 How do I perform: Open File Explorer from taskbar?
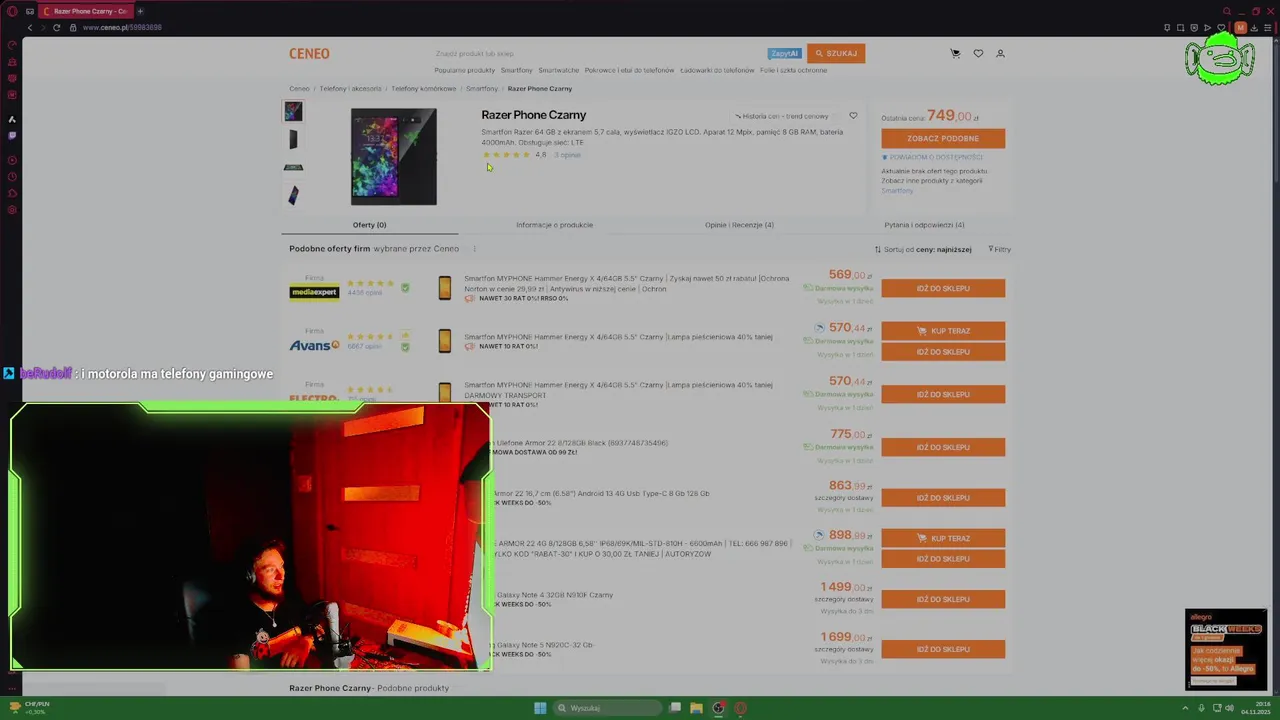point(696,708)
